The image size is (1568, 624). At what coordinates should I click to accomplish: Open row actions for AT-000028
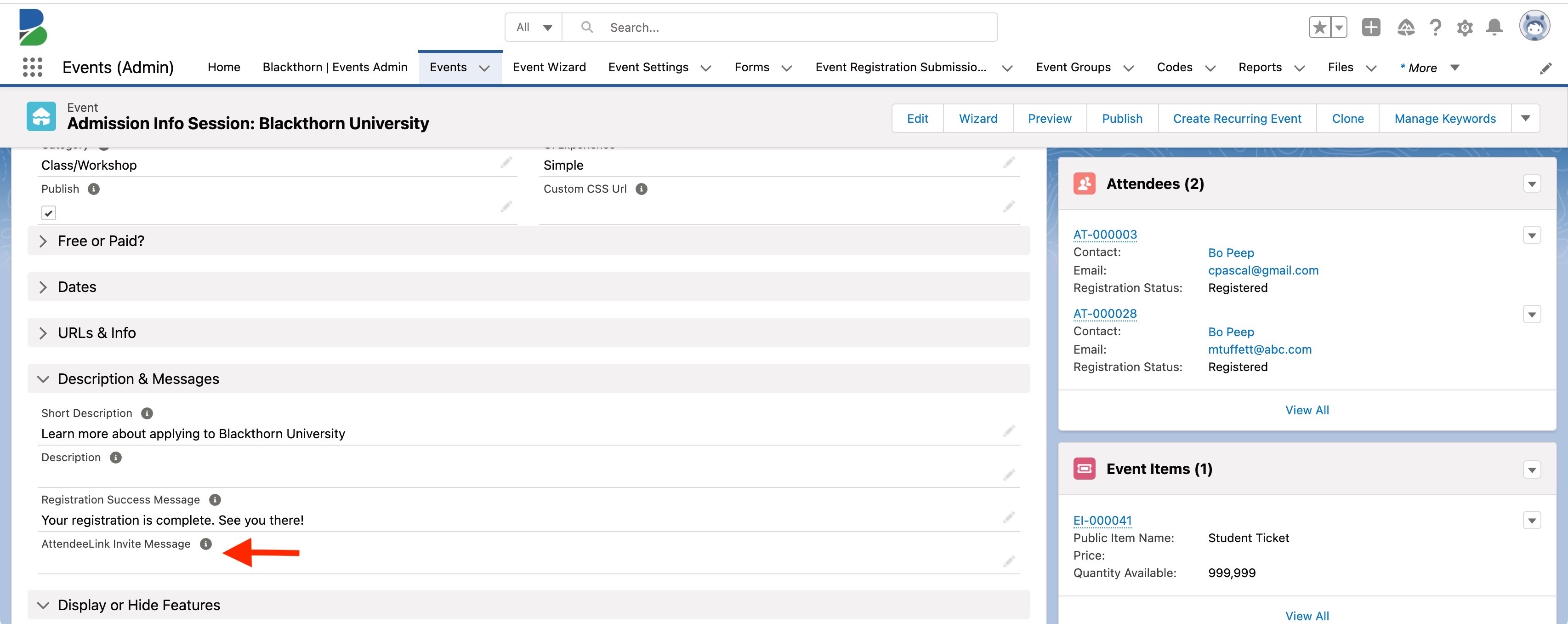tap(1532, 314)
